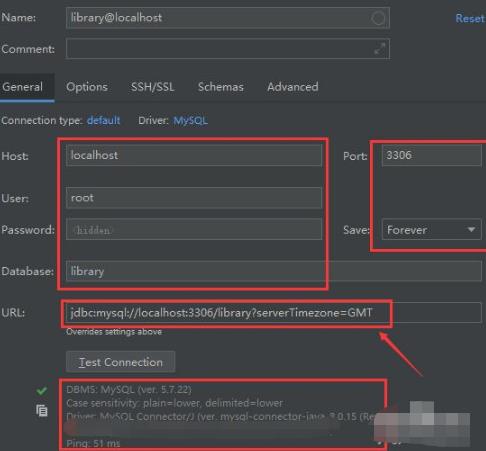Open the Schemas tab
Viewport: 486px width, 451px height.
tap(221, 87)
